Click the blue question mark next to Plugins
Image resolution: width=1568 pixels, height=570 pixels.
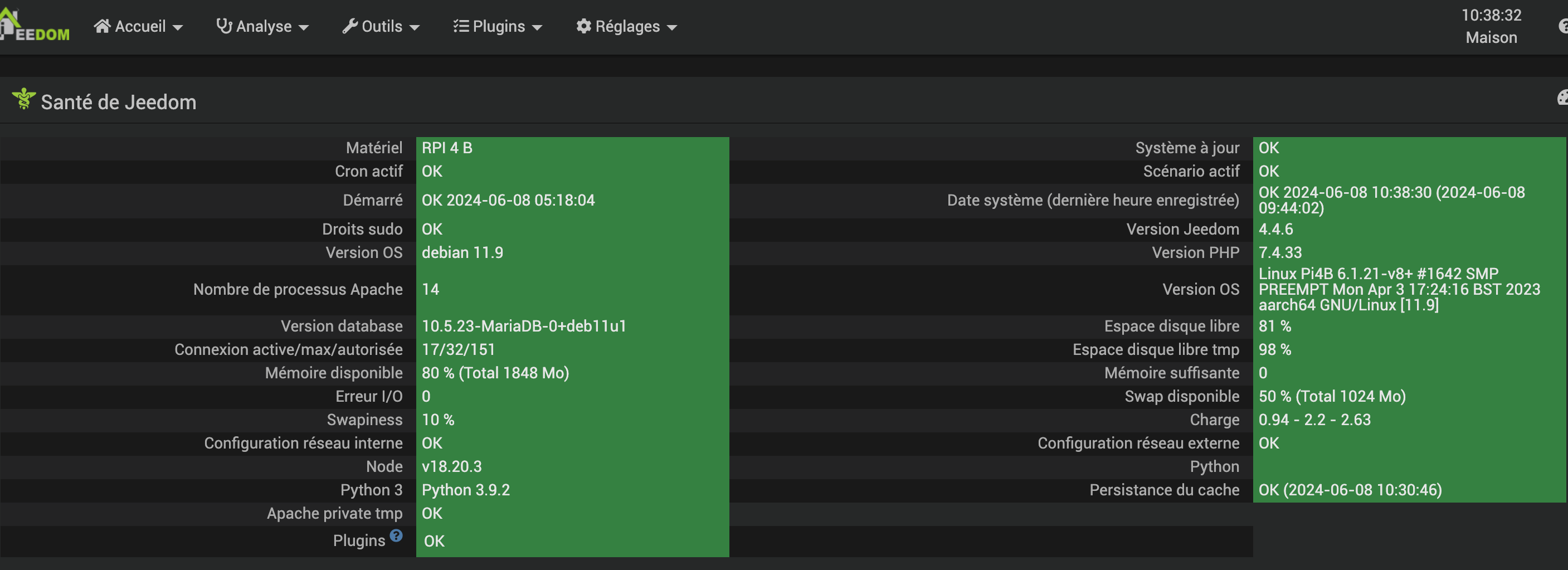pyautogui.click(x=396, y=536)
